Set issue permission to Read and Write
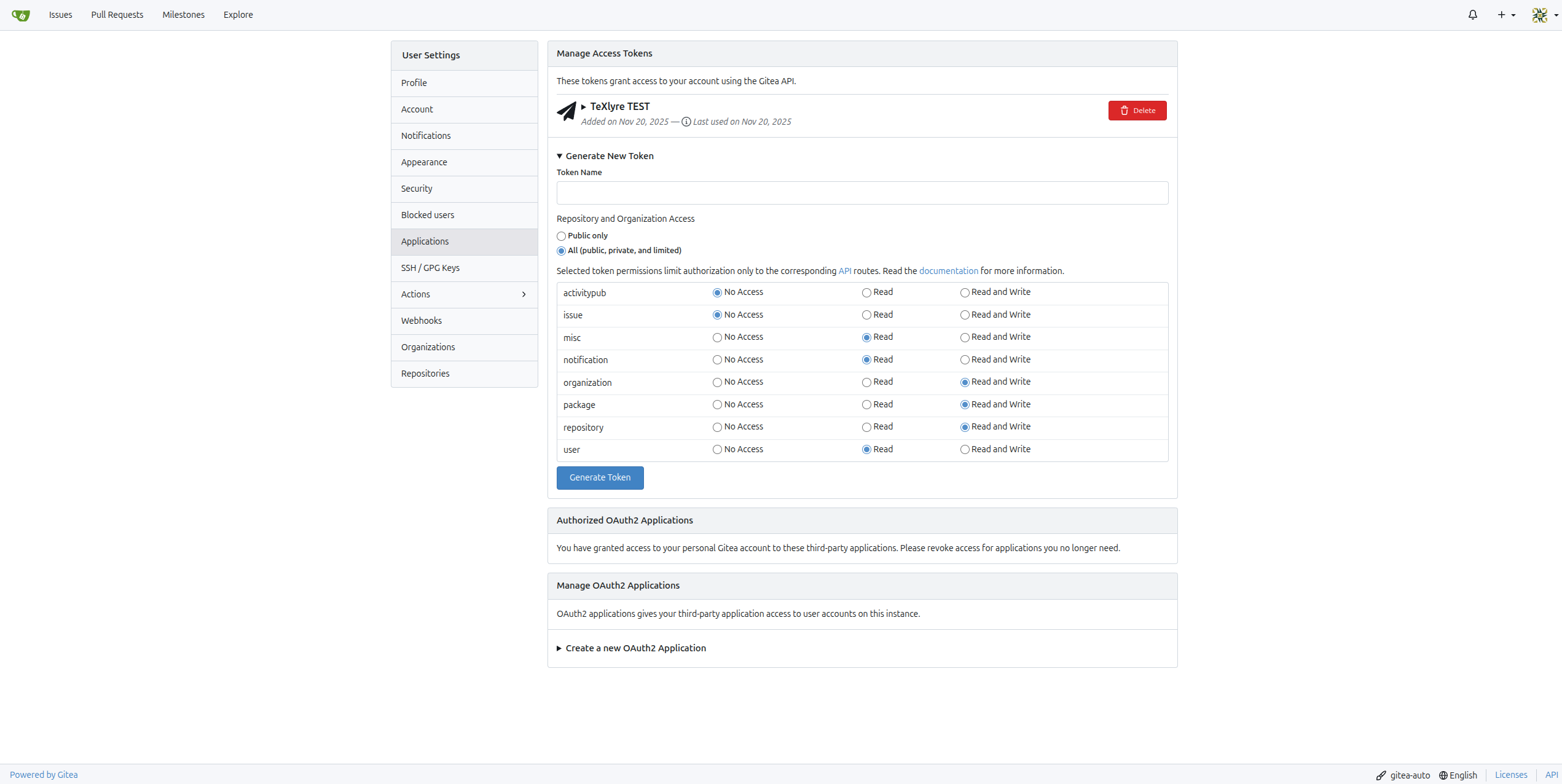Viewport: 1562px width, 784px height. click(x=965, y=315)
